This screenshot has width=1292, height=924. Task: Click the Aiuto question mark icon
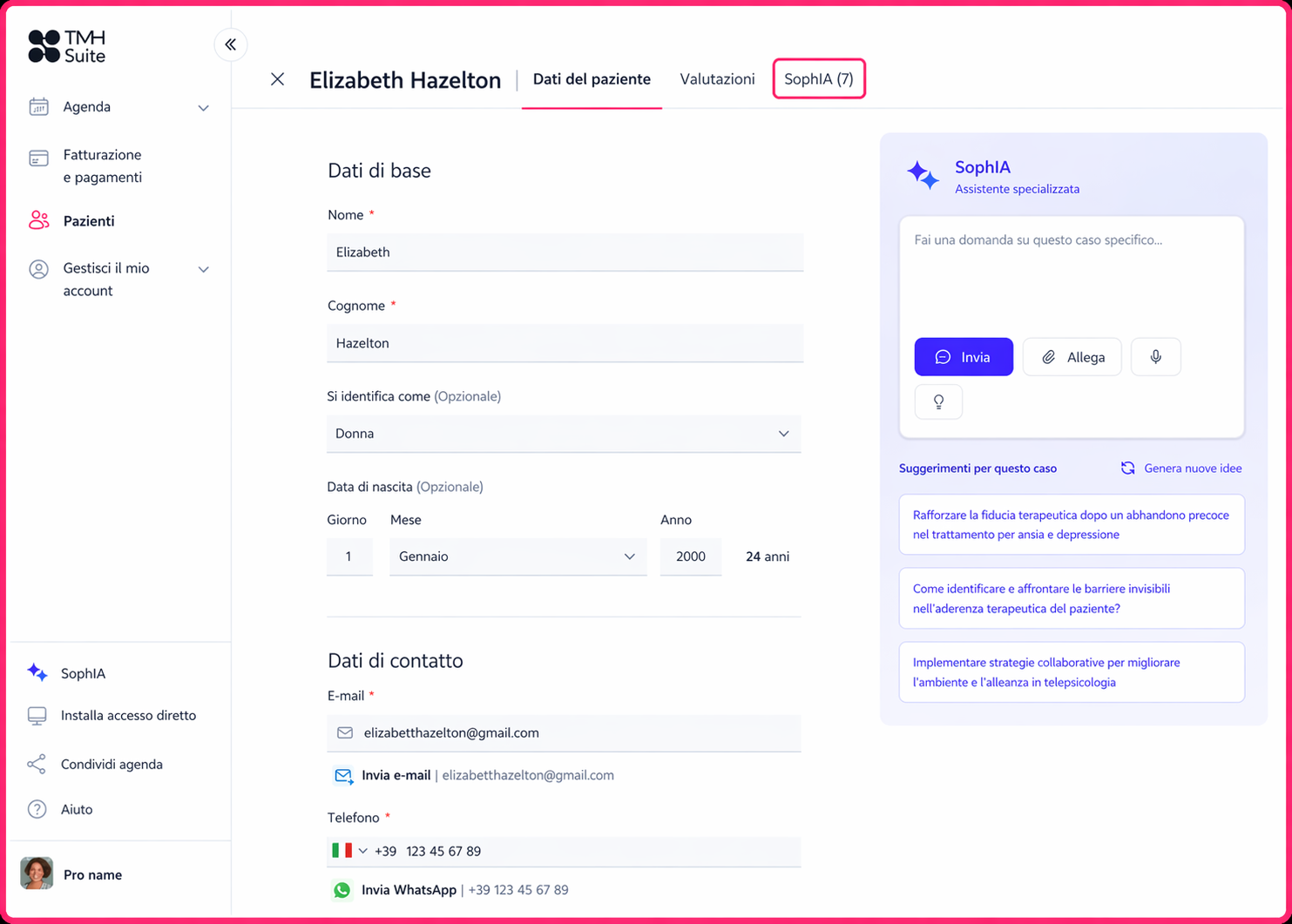[x=37, y=809]
